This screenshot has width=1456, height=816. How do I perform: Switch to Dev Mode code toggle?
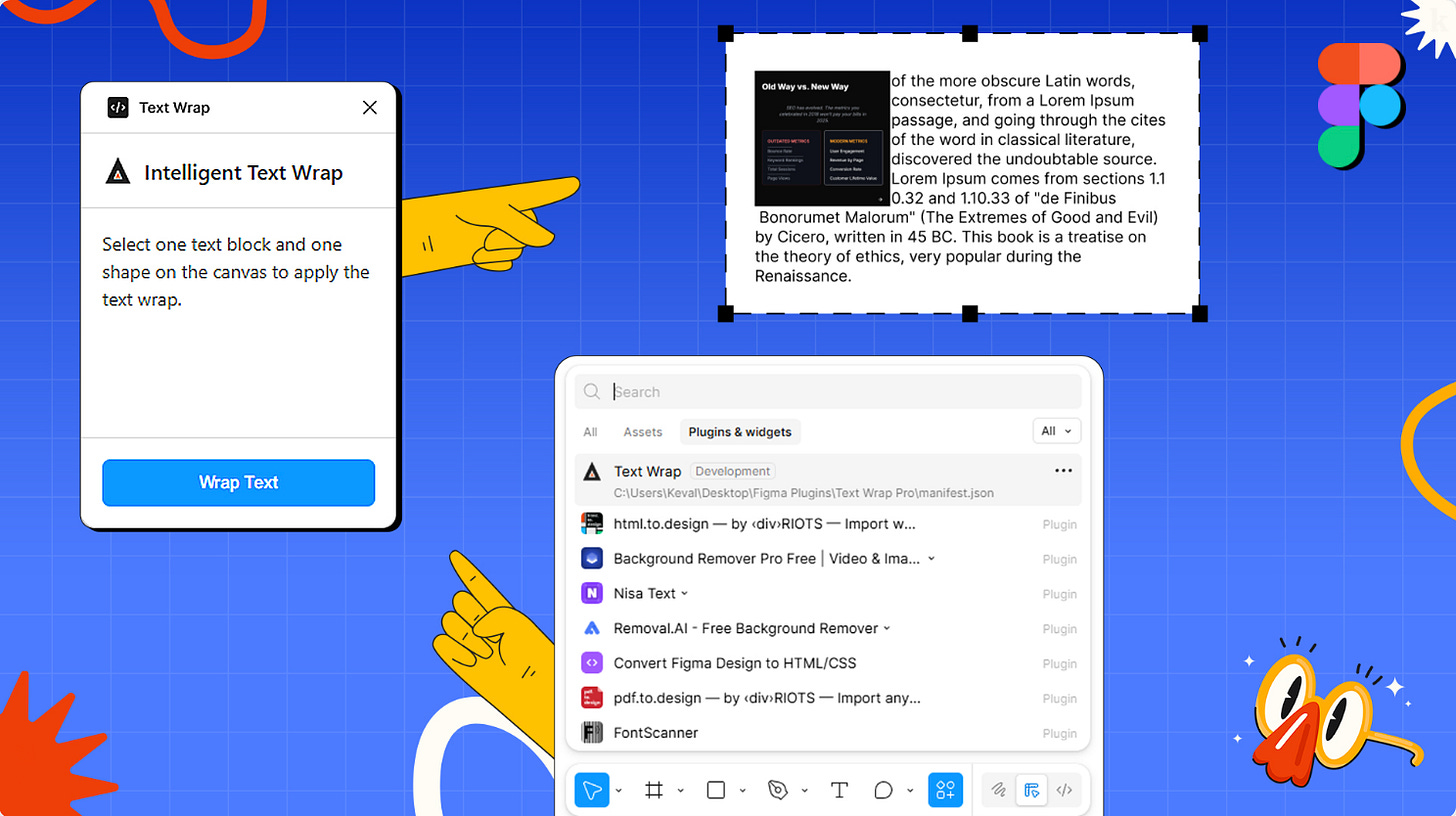click(1064, 790)
